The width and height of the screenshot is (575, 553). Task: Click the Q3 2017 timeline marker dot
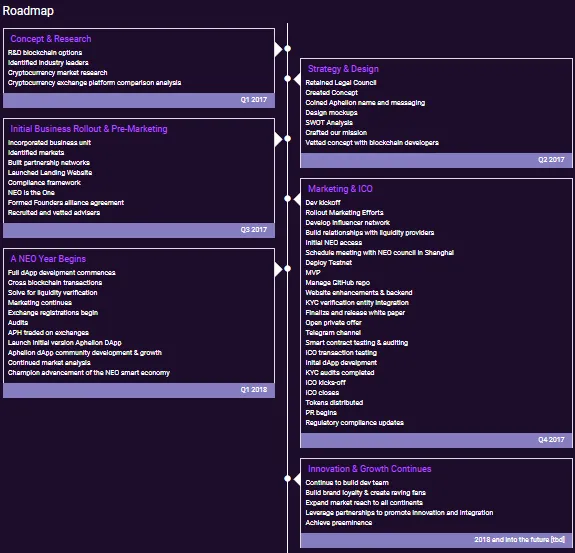point(288,139)
